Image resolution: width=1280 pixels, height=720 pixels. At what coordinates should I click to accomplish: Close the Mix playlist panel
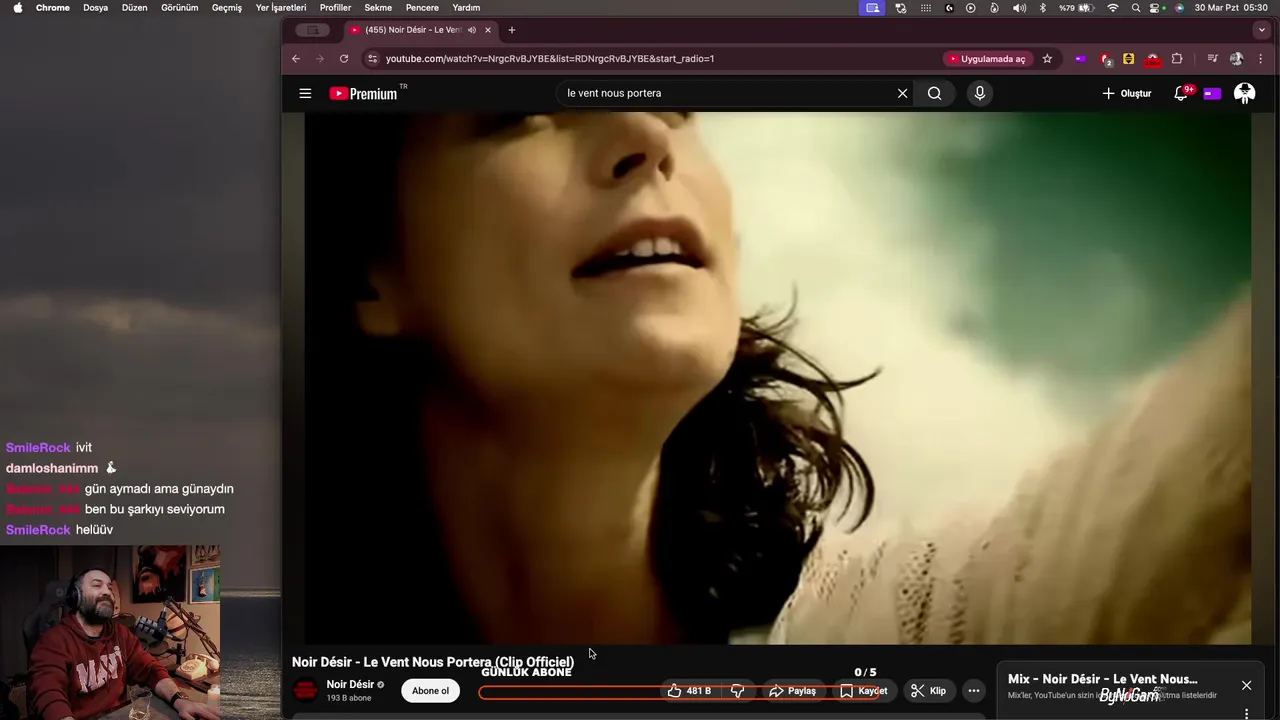(x=1246, y=685)
